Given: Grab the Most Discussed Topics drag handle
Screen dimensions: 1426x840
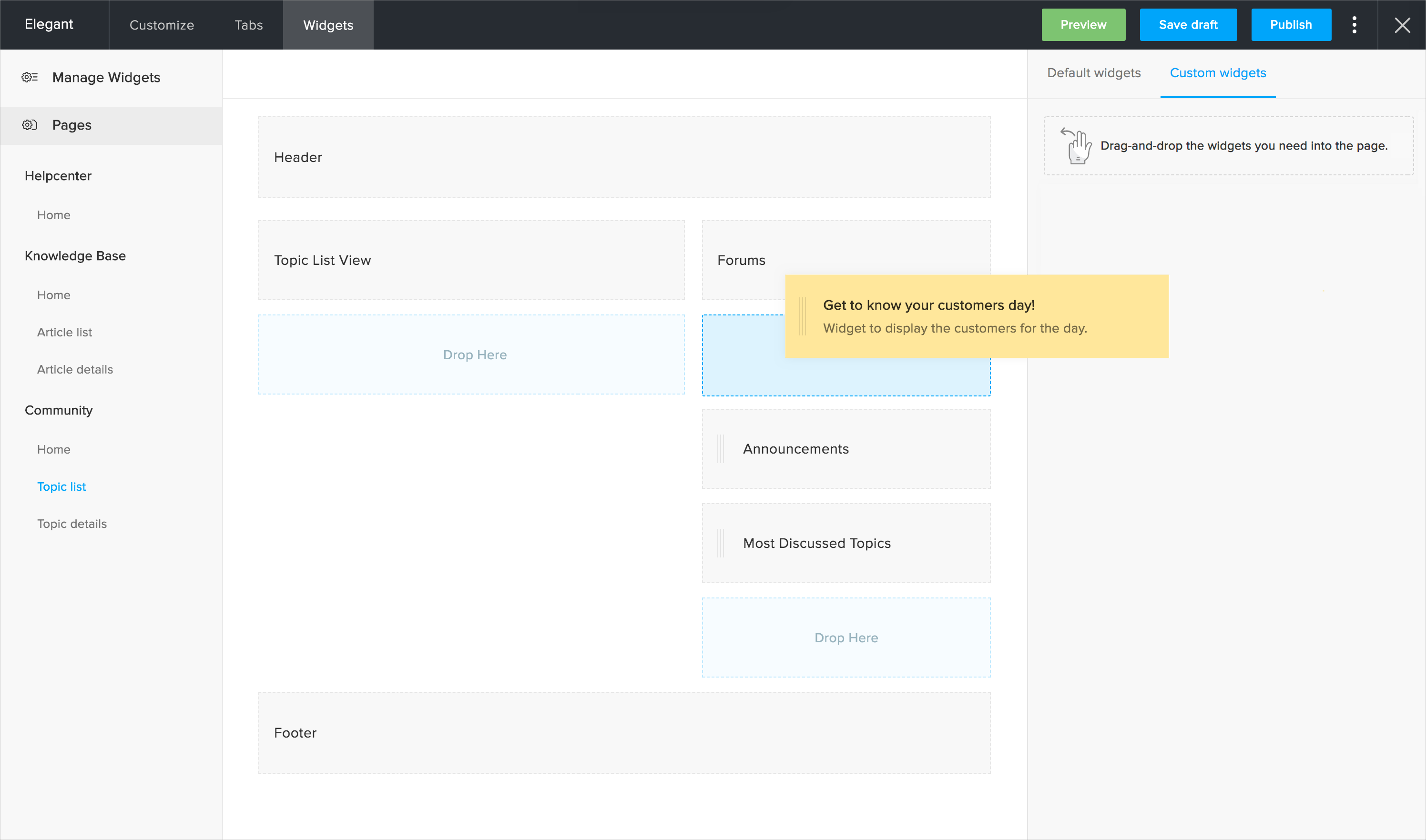Looking at the screenshot, I should click(x=721, y=543).
